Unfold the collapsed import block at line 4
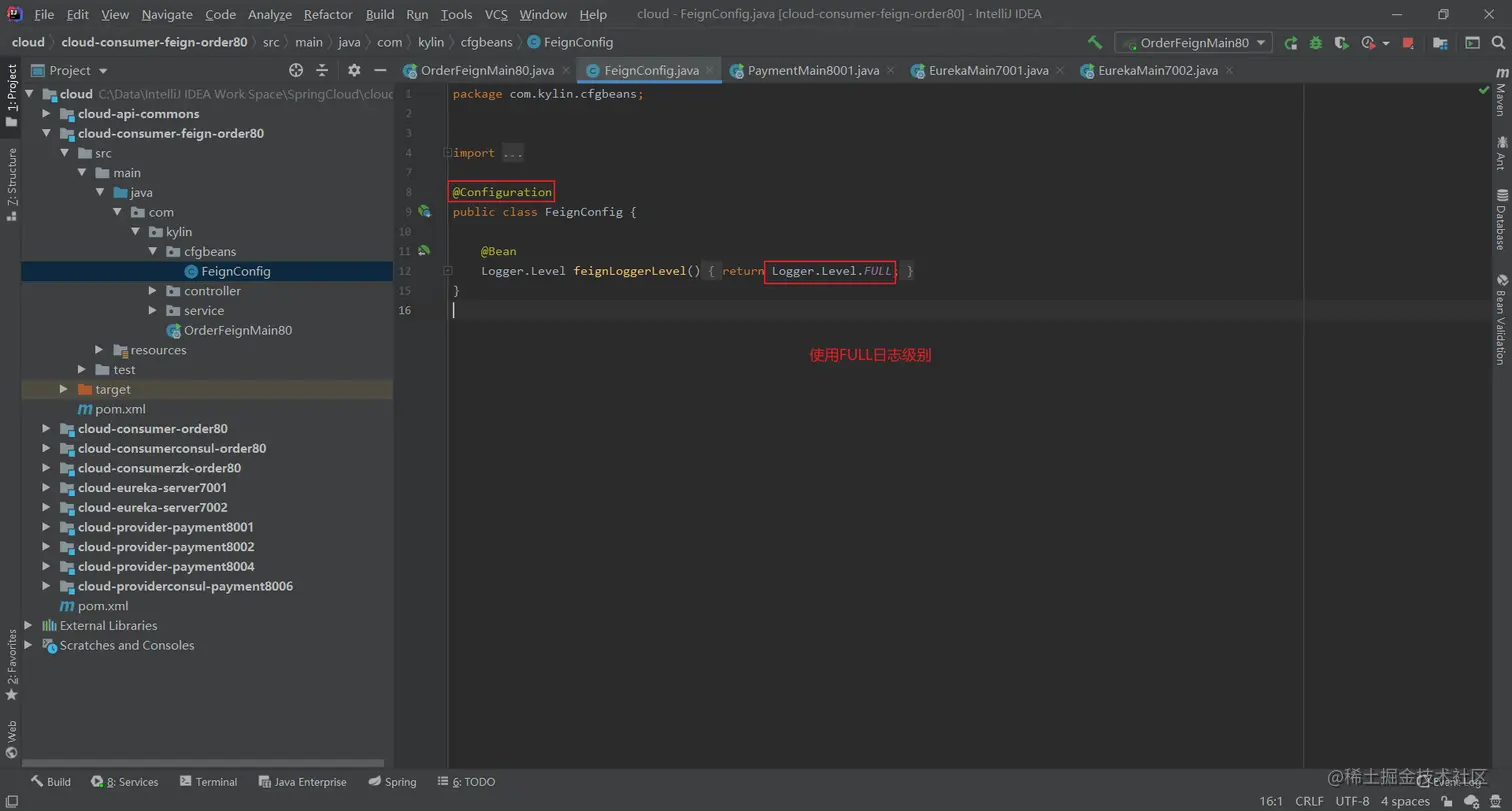The image size is (1512, 811). point(447,153)
